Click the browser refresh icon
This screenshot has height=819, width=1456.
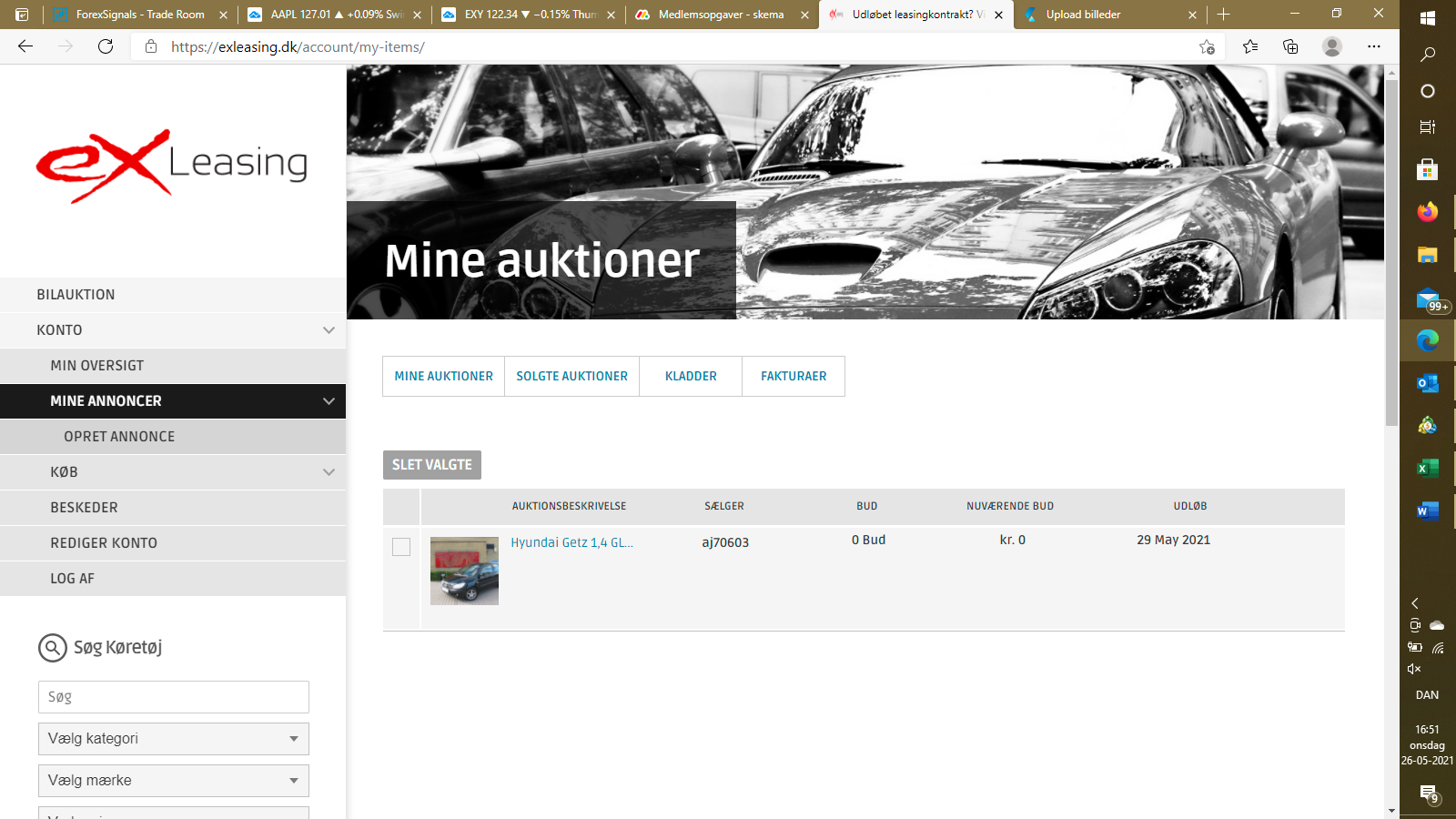click(106, 46)
